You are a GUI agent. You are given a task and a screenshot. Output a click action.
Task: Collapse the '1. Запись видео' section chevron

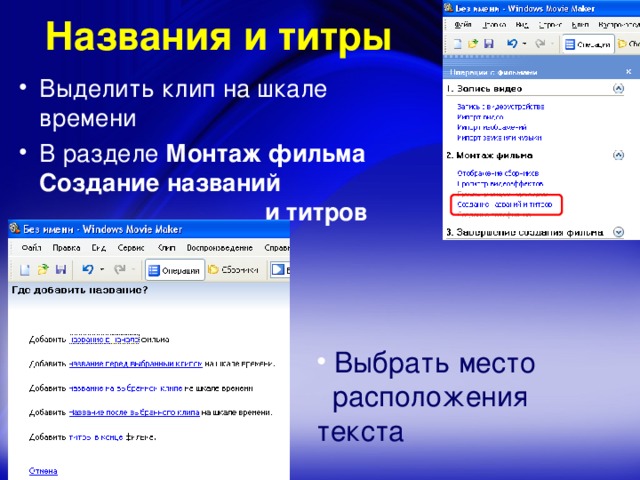tap(618, 88)
